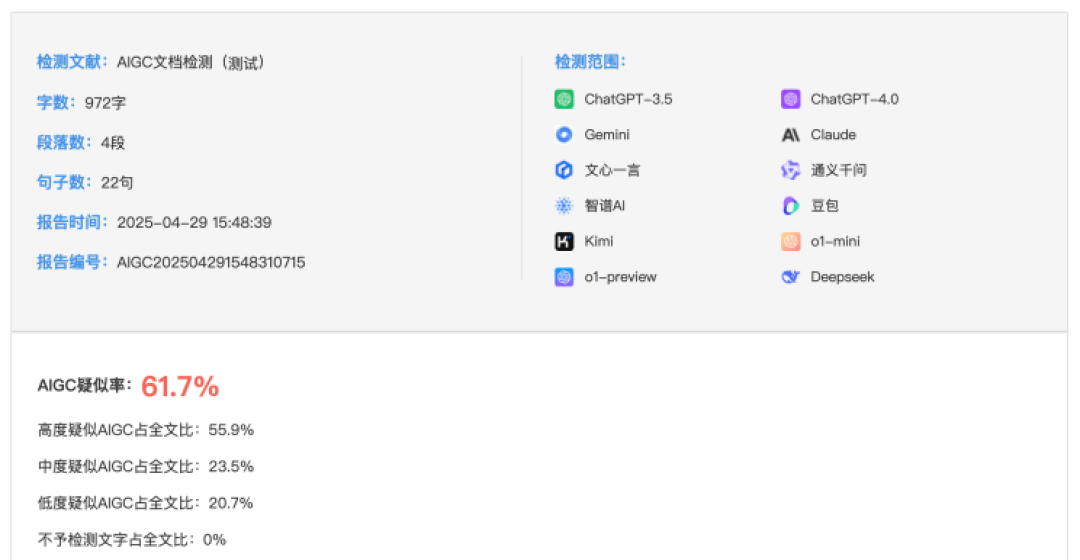Select the o1-mini label text
This screenshot has height=560, width=1080.
coord(835,241)
